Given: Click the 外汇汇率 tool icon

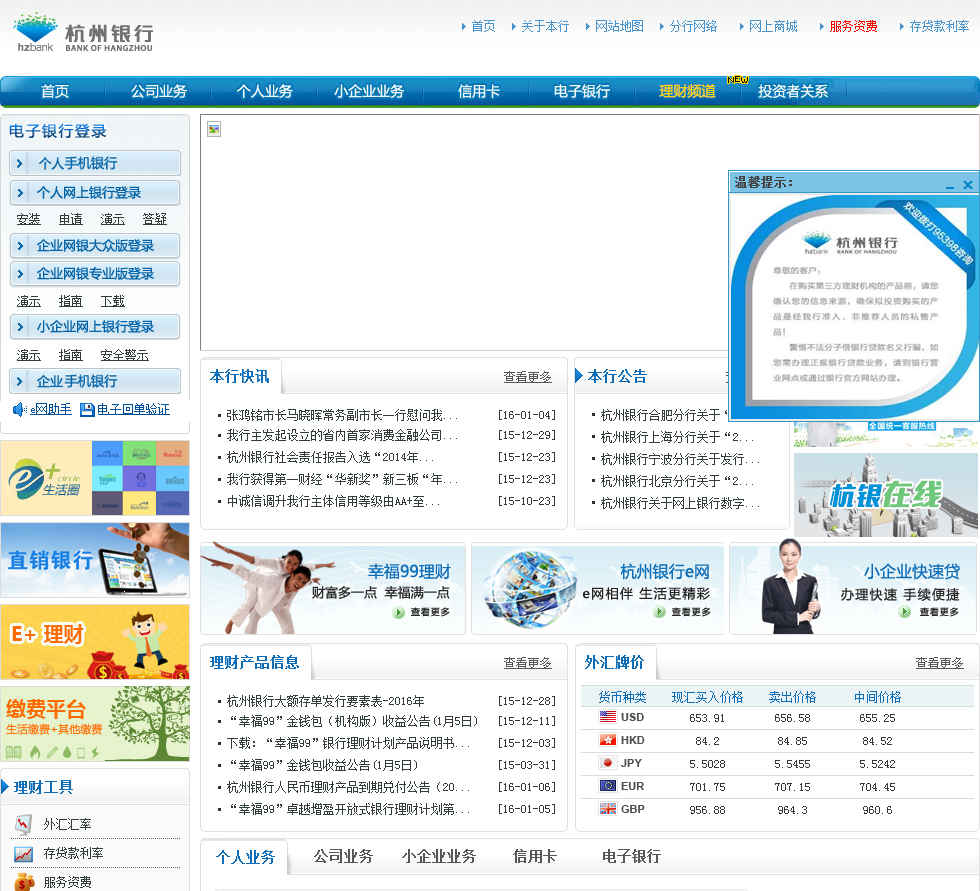Looking at the screenshot, I should tap(24, 824).
